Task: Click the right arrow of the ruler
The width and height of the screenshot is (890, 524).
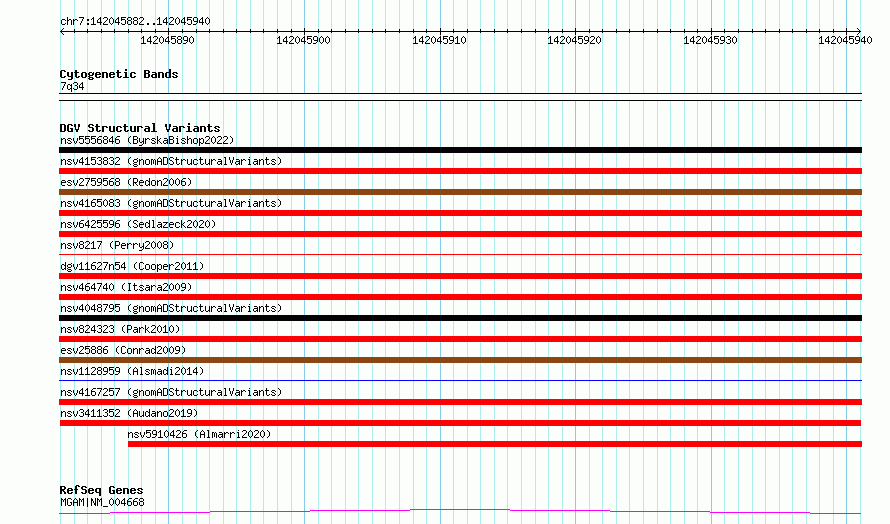Action: tap(859, 31)
